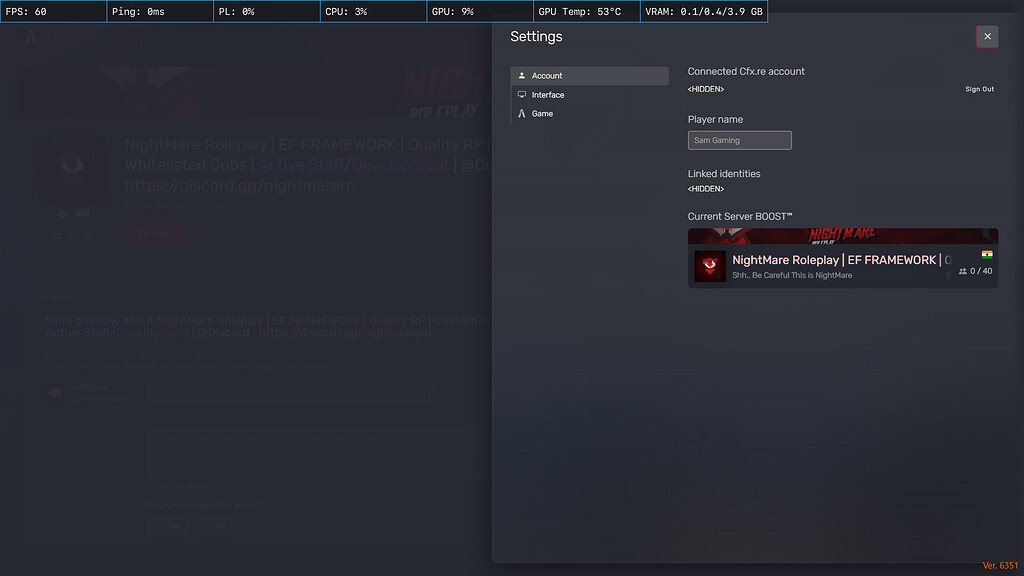Viewport: 1024px width, 576px height.
Task: Click the Current Server BOOST heading
Action: coord(740,216)
